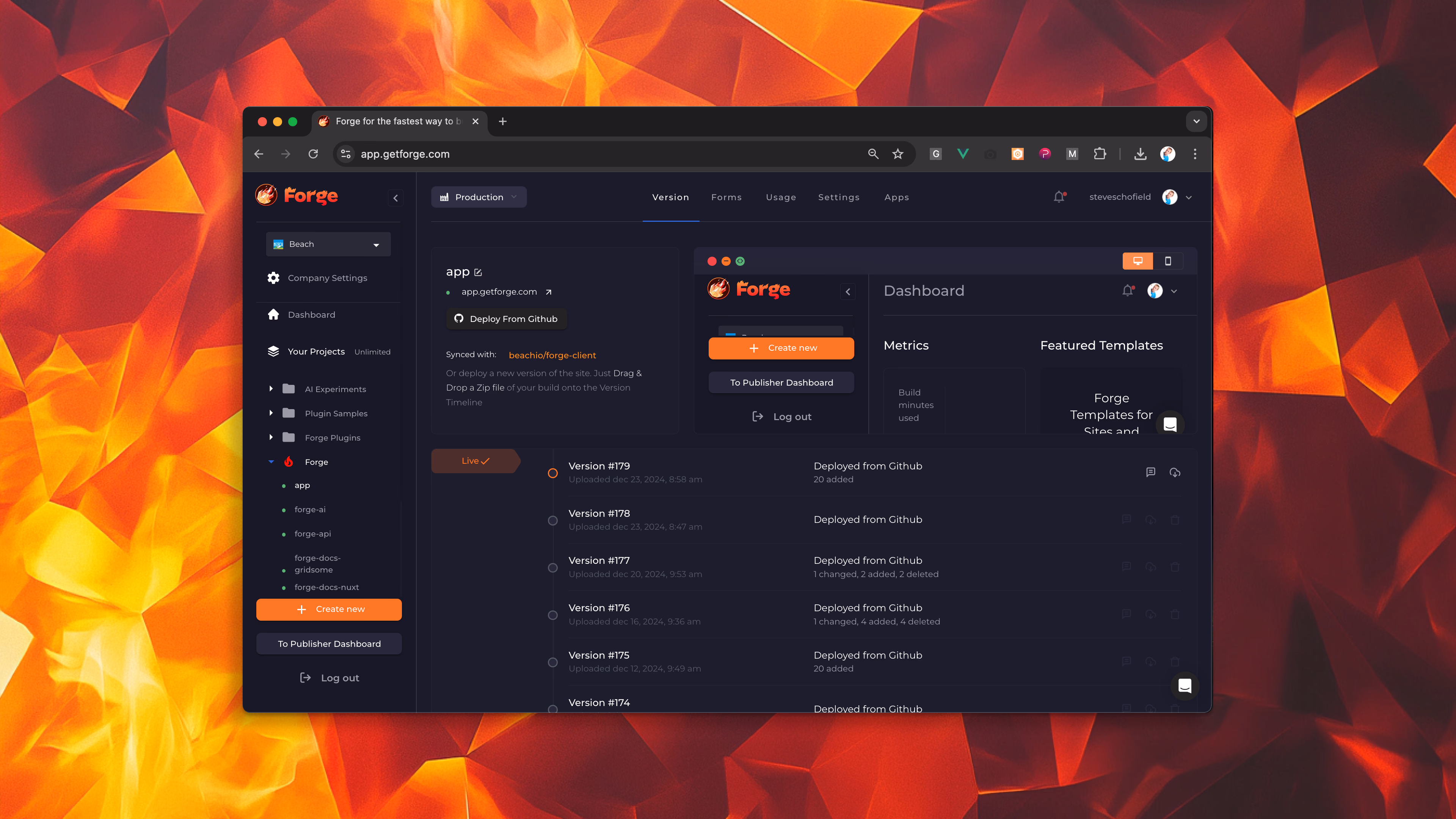The width and height of the screenshot is (1456, 819).
Task: Open the Production environment dropdown
Action: [479, 197]
